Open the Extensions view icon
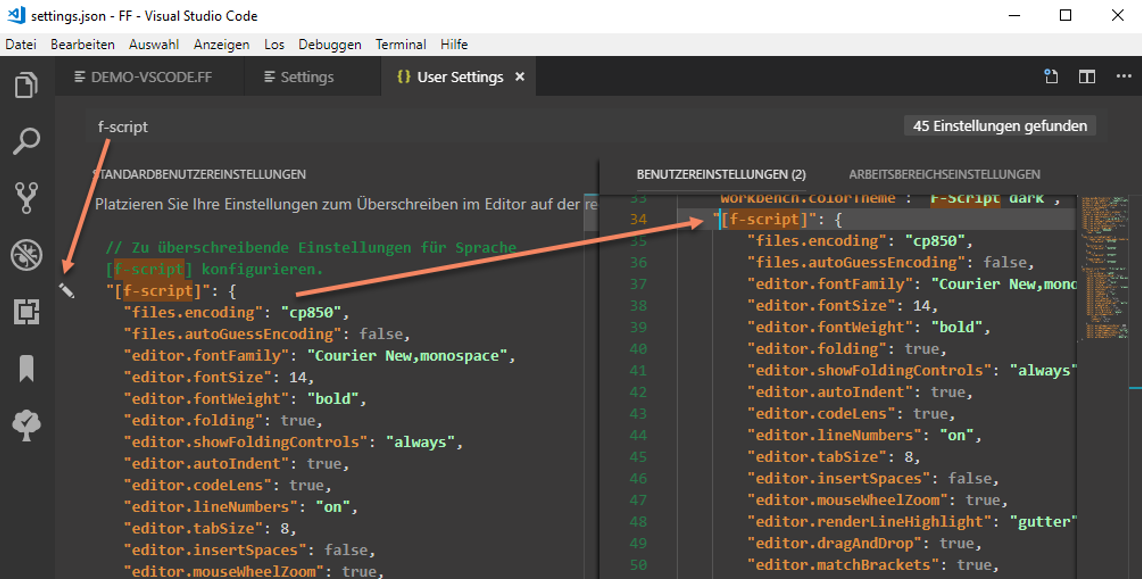The height and width of the screenshot is (579, 1142). (x=26, y=312)
